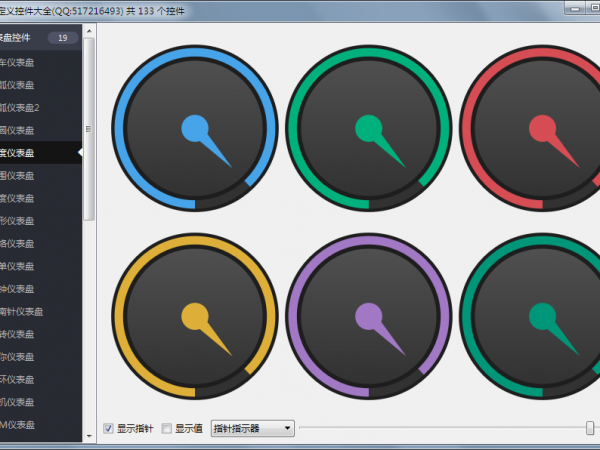Image resolution: width=600 pixels, height=450 pixels.
Task: Click the 19 count badge in the sidebar header
Action: click(62, 38)
